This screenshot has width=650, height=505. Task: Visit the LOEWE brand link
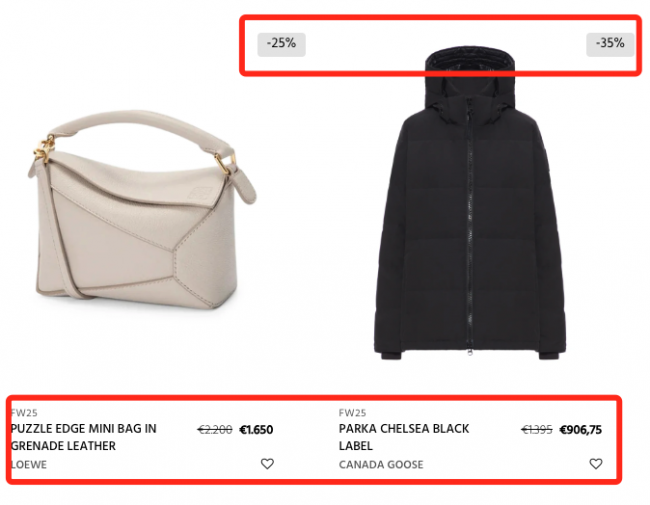(29, 464)
